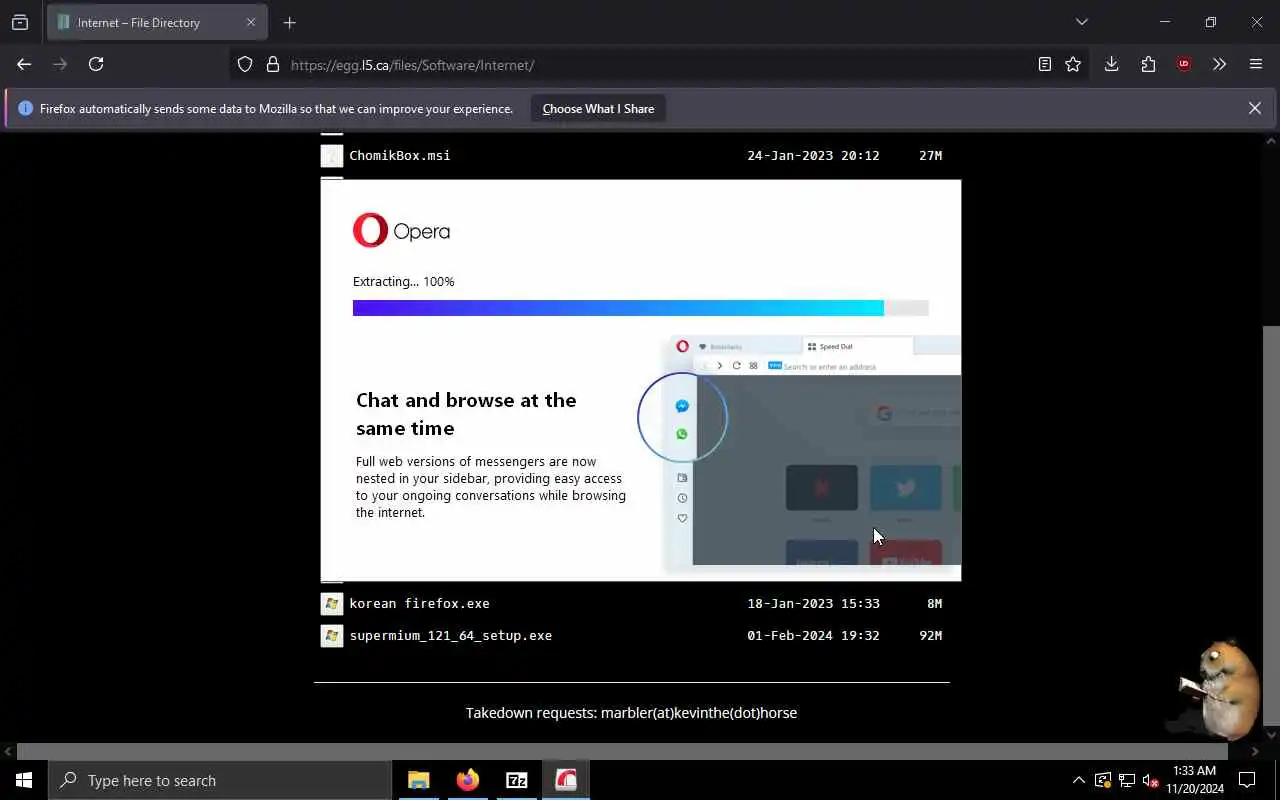Click the volume muted tray icon

[1151, 780]
